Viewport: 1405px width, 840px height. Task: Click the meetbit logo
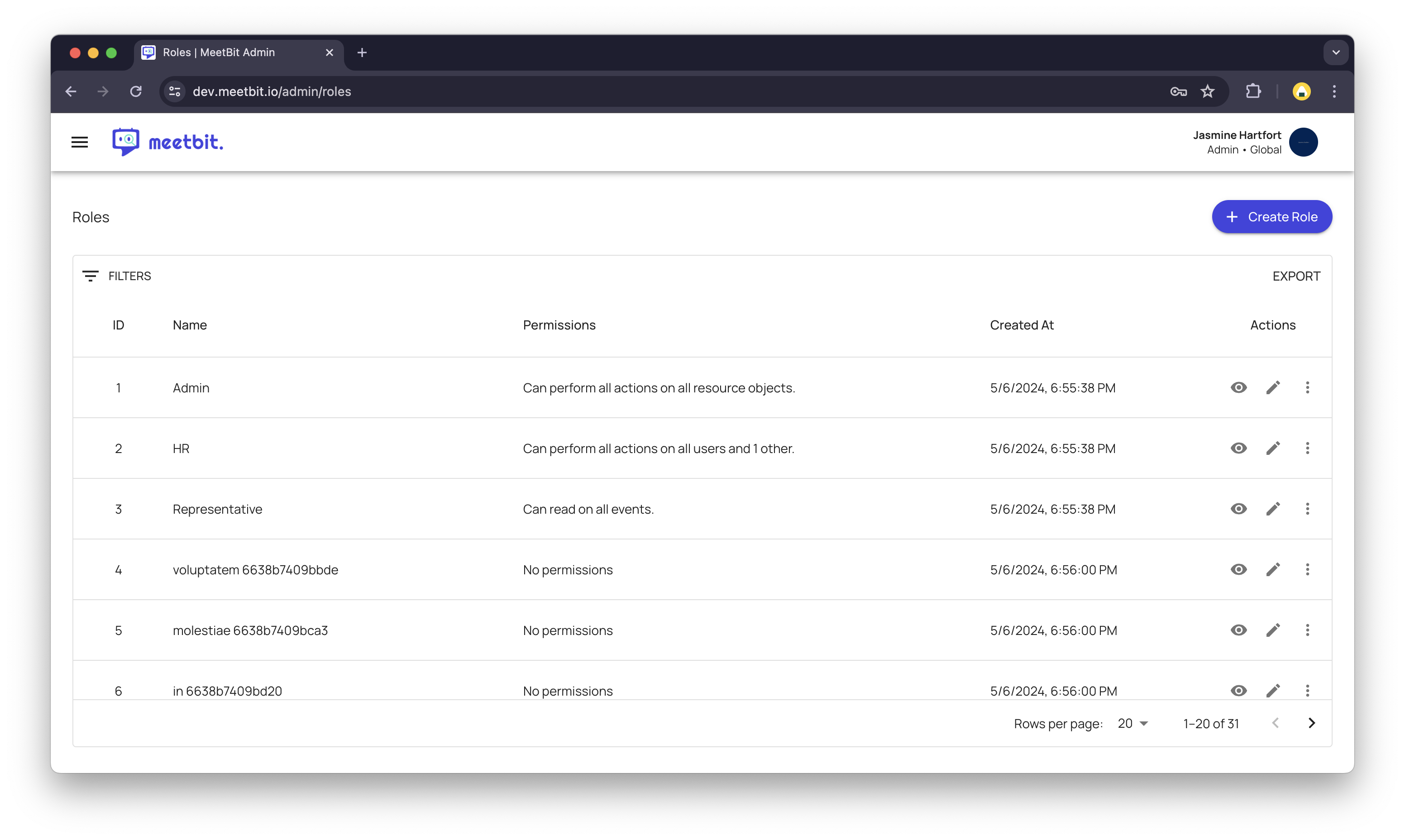click(167, 142)
